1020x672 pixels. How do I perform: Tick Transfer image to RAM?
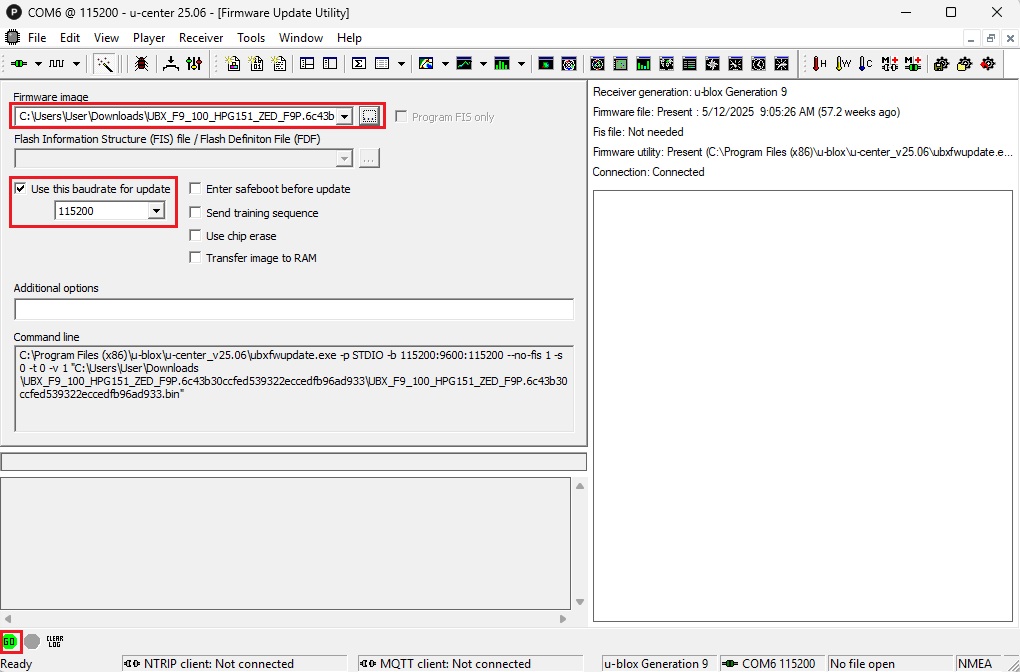click(x=195, y=258)
